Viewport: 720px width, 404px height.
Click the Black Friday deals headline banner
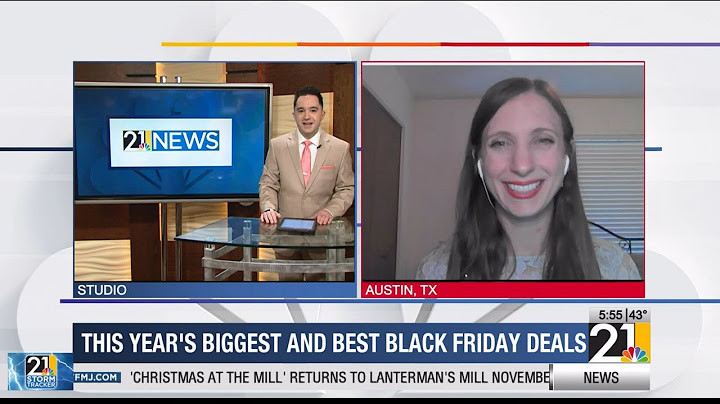tap(331, 343)
